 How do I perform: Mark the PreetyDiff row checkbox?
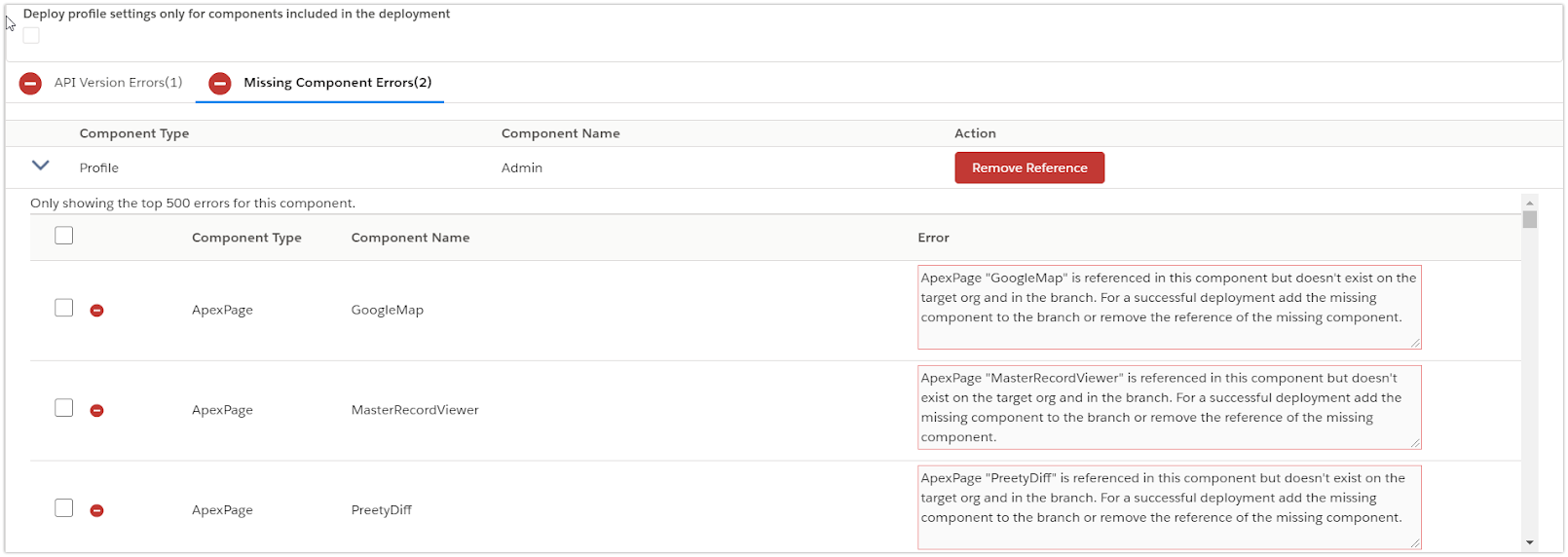64,508
